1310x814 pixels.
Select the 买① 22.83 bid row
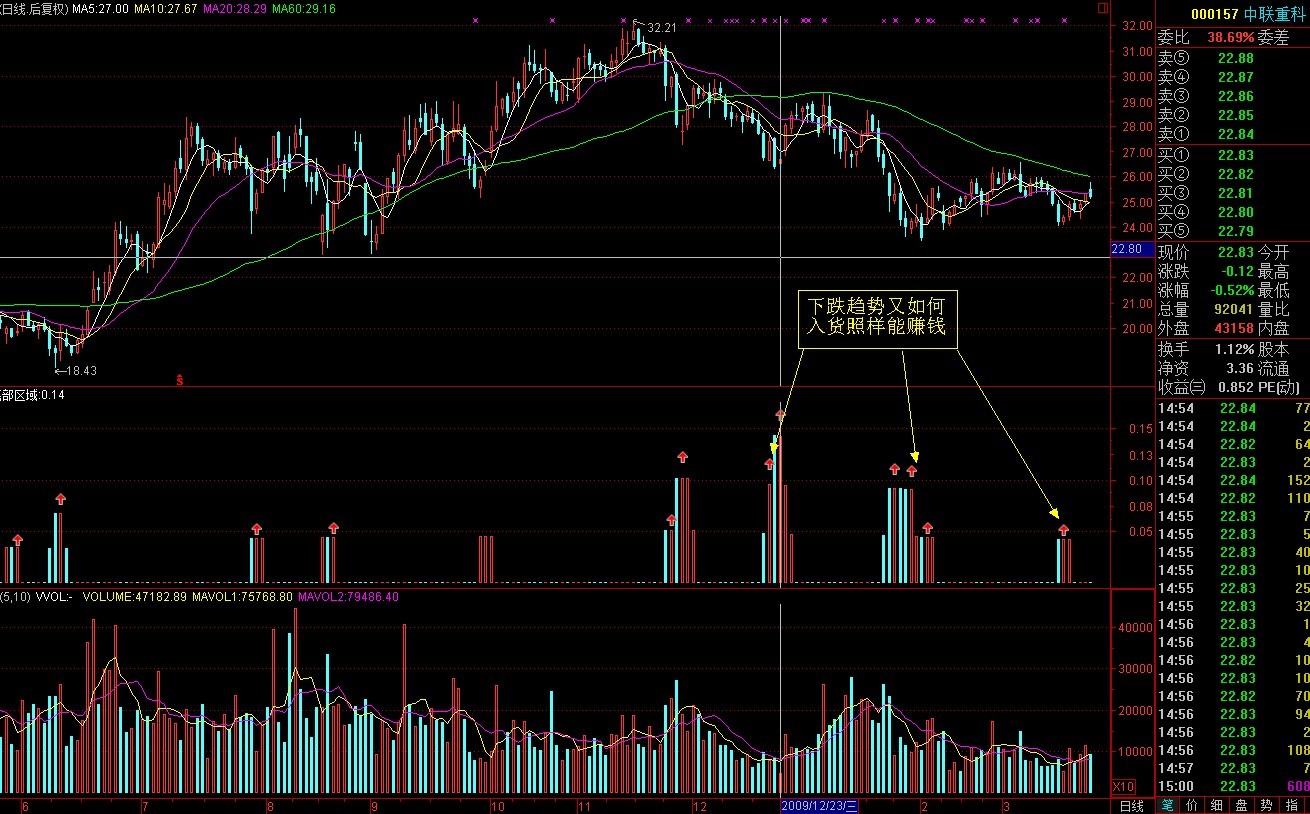[x=1232, y=155]
